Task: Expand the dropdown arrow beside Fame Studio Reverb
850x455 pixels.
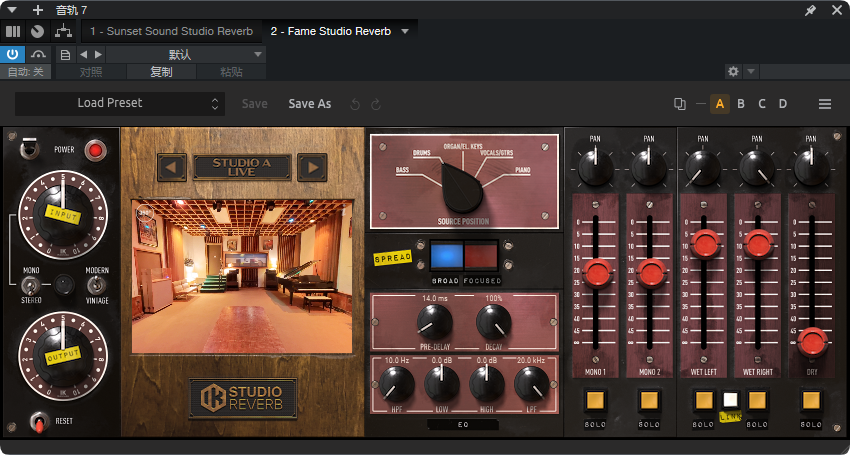Action: point(405,31)
